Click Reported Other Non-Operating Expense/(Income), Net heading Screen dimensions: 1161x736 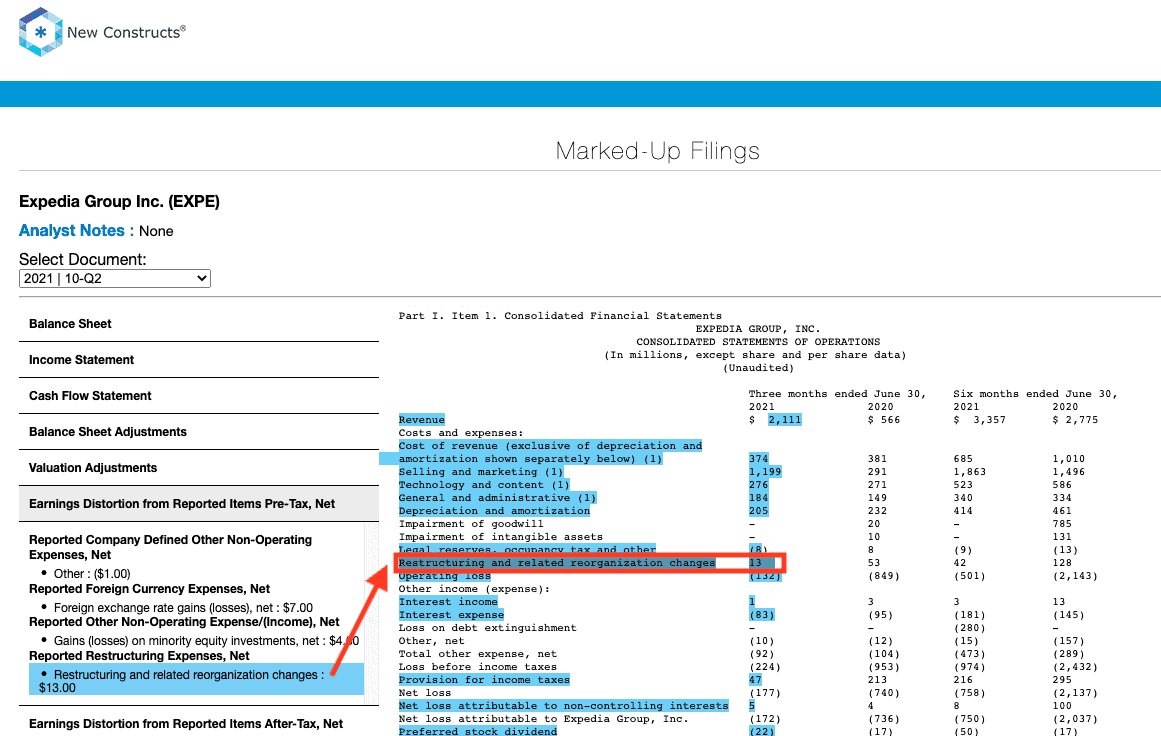[184, 622]
